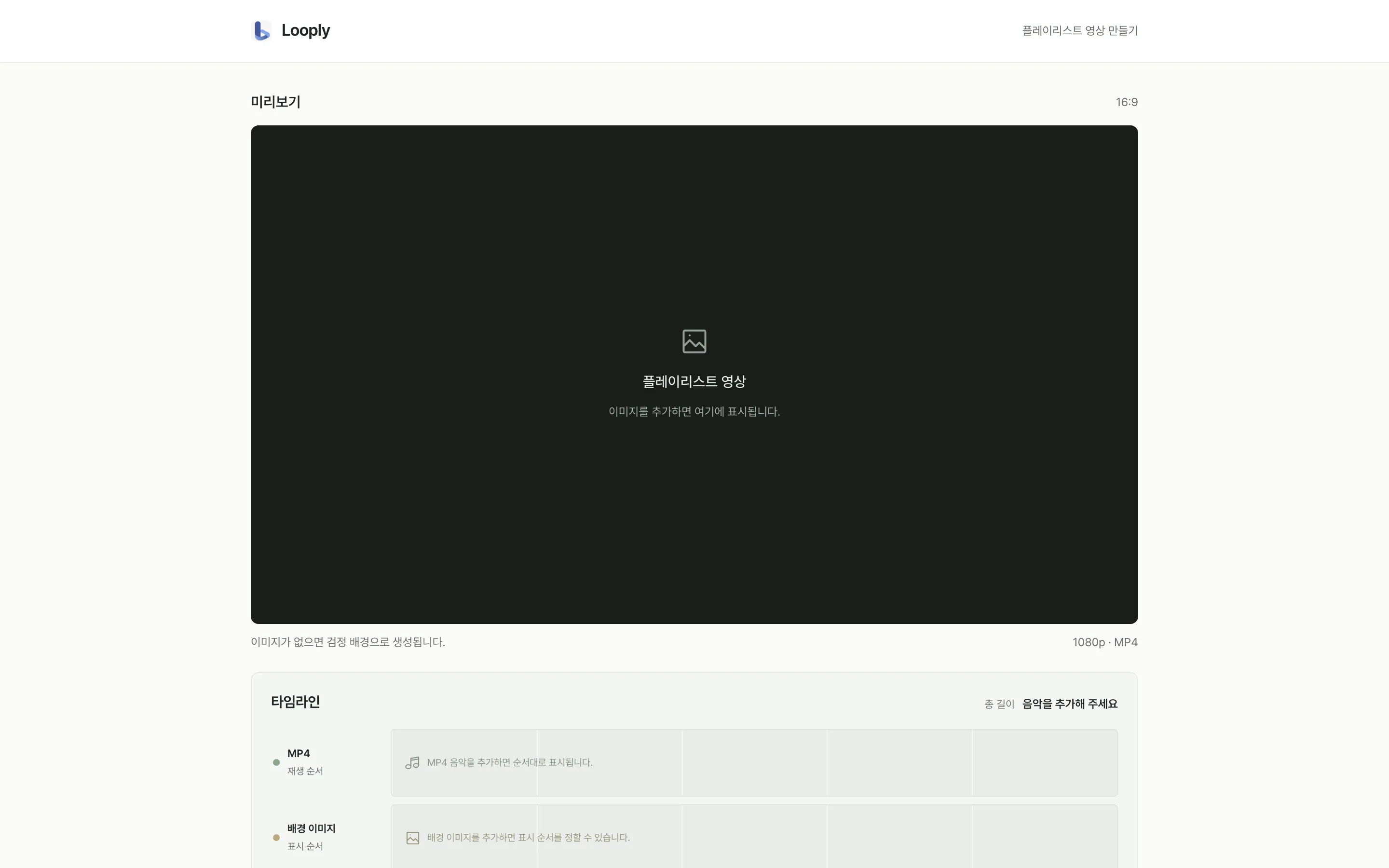Click the tan dot next to 배경 이미지
The height and width of the screenshot is (868, 1389).
276,838
